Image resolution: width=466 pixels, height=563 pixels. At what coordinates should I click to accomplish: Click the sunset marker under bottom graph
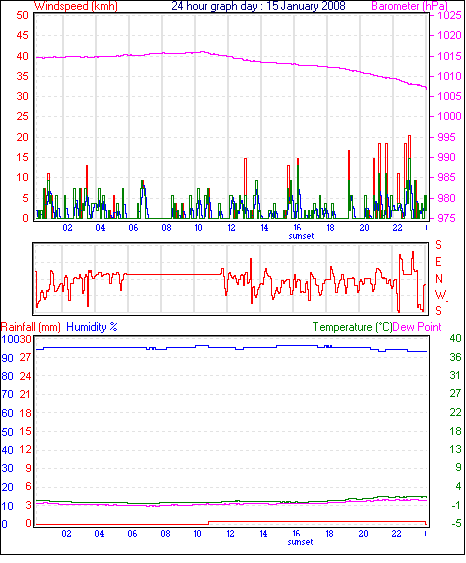tap(300, 542)
